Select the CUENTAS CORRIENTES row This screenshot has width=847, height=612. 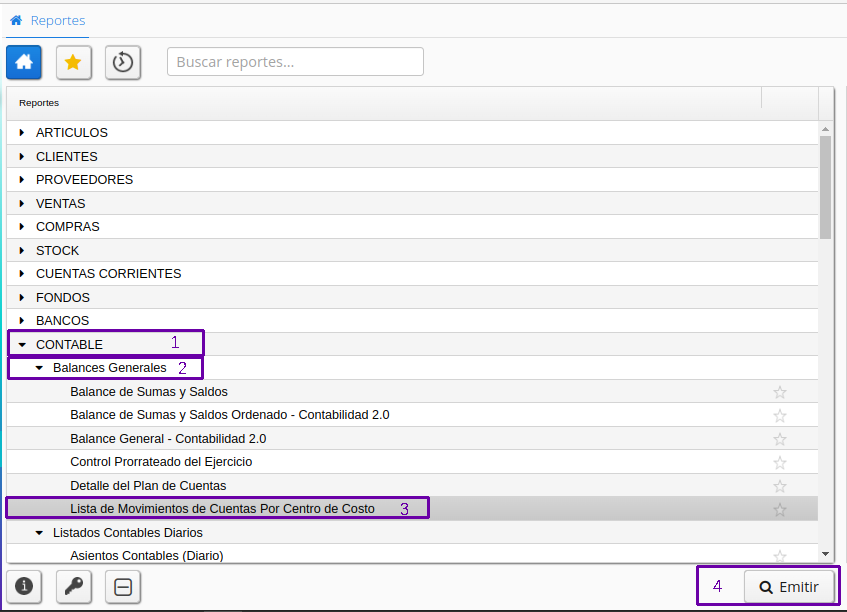pyautogui.click(x=412, y=273)
